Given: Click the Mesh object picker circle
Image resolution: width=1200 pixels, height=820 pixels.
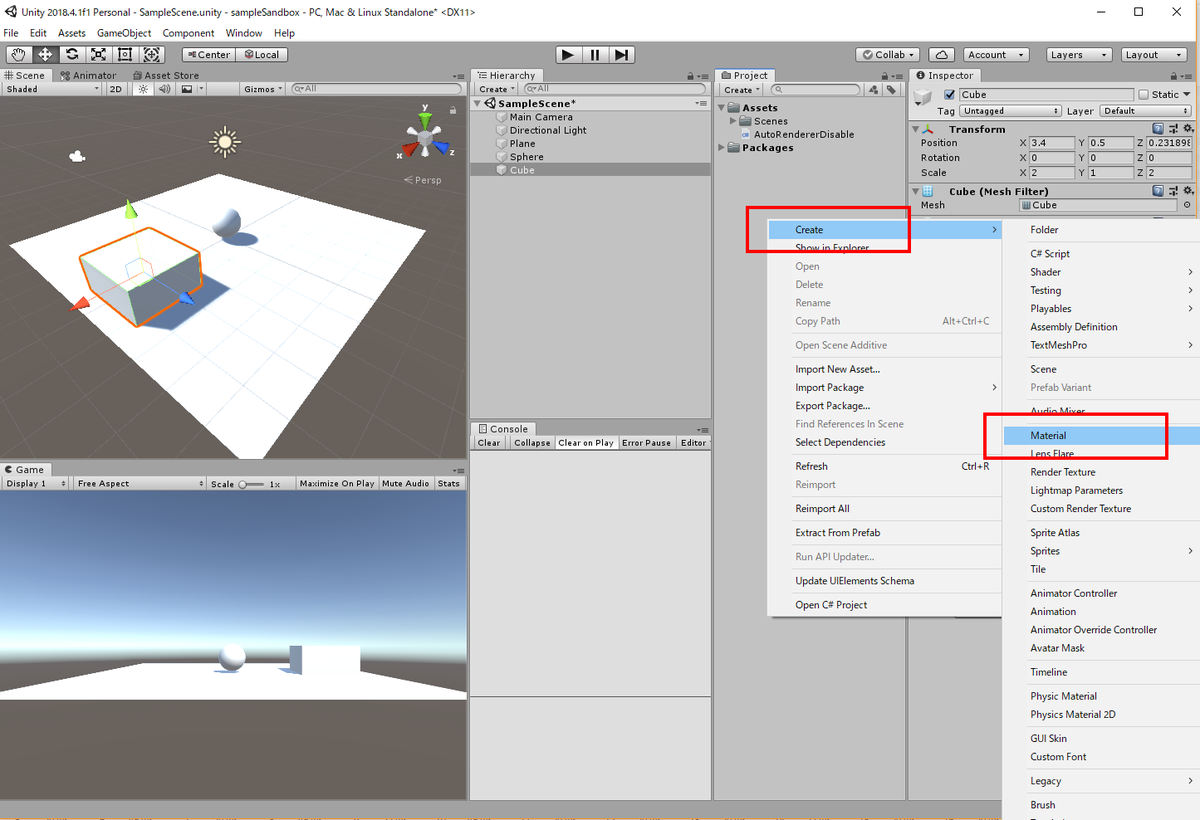Looking at the screenshot, I should click(1186, 205).
